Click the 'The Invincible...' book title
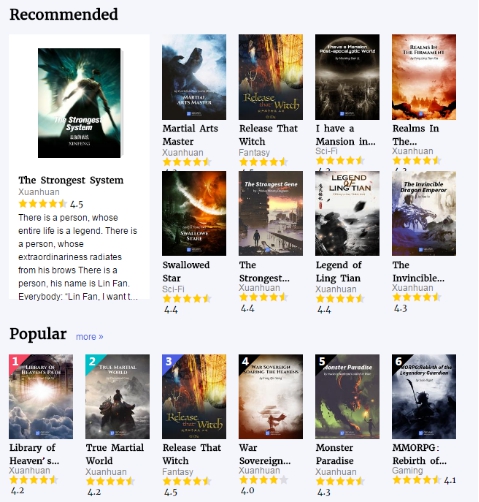This screenshot has width=479, height=502. 418,271
